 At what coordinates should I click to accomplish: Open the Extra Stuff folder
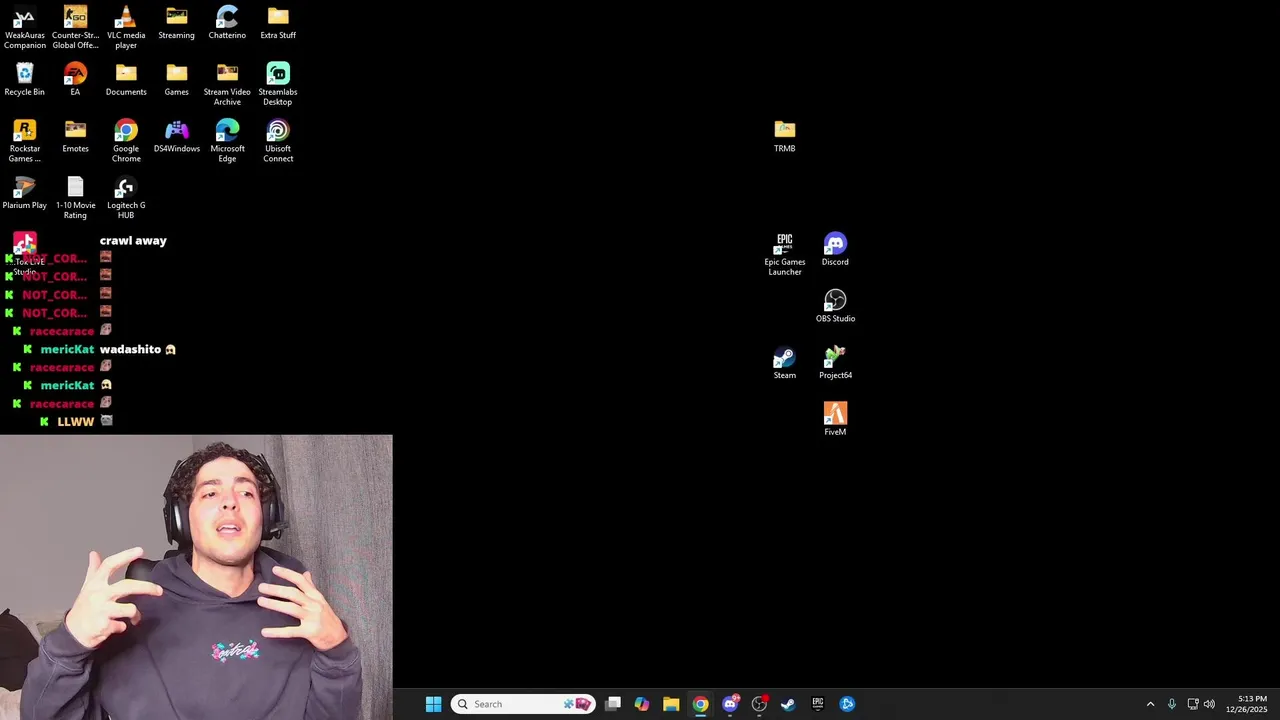coord(278,23)
